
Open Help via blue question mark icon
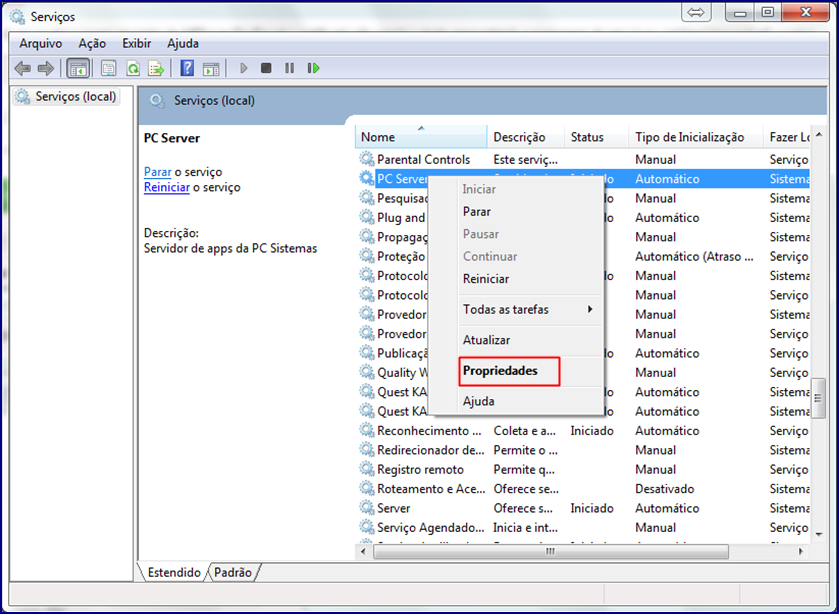(187, 68)
